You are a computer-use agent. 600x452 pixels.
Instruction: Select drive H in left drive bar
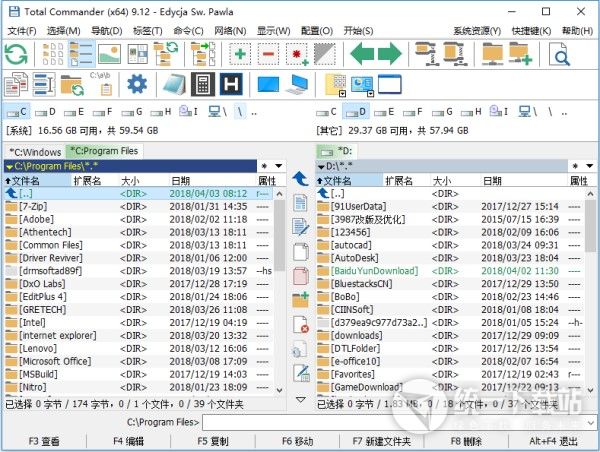pyautogui.click(x=161, y=112)
